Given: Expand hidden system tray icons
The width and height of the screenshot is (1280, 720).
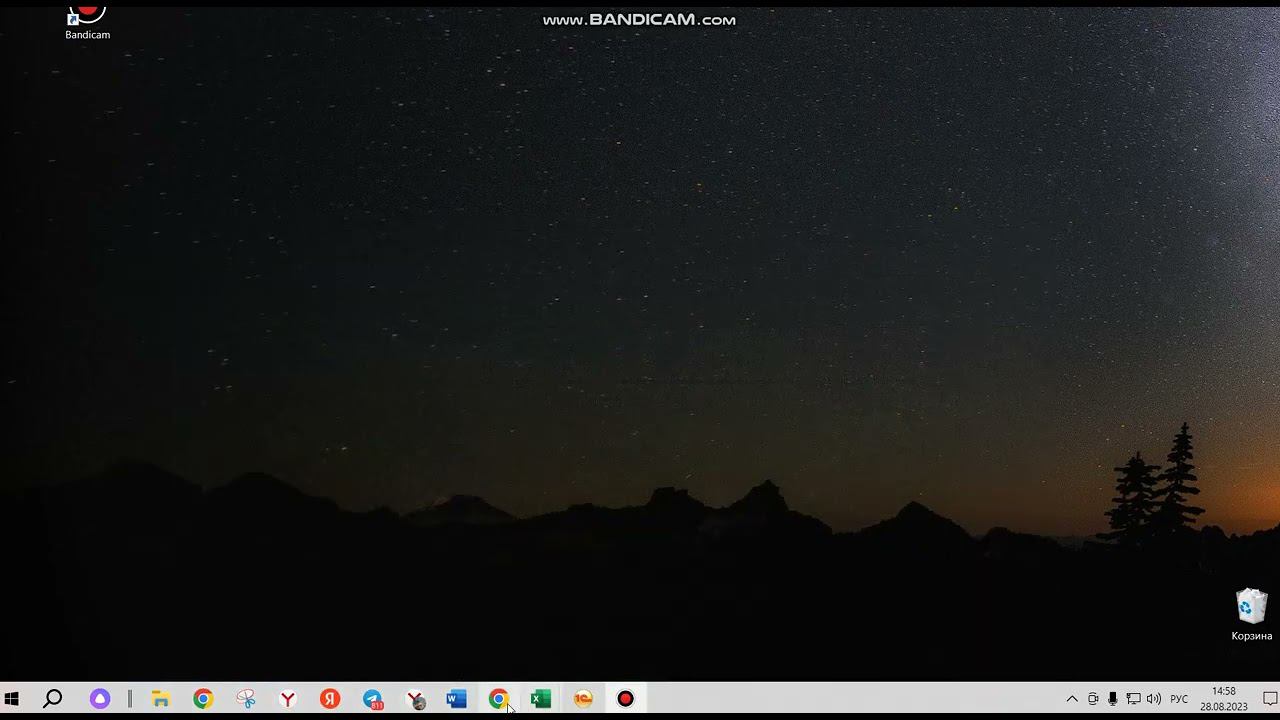Looking at the screenshot, I should point(1072,699).
